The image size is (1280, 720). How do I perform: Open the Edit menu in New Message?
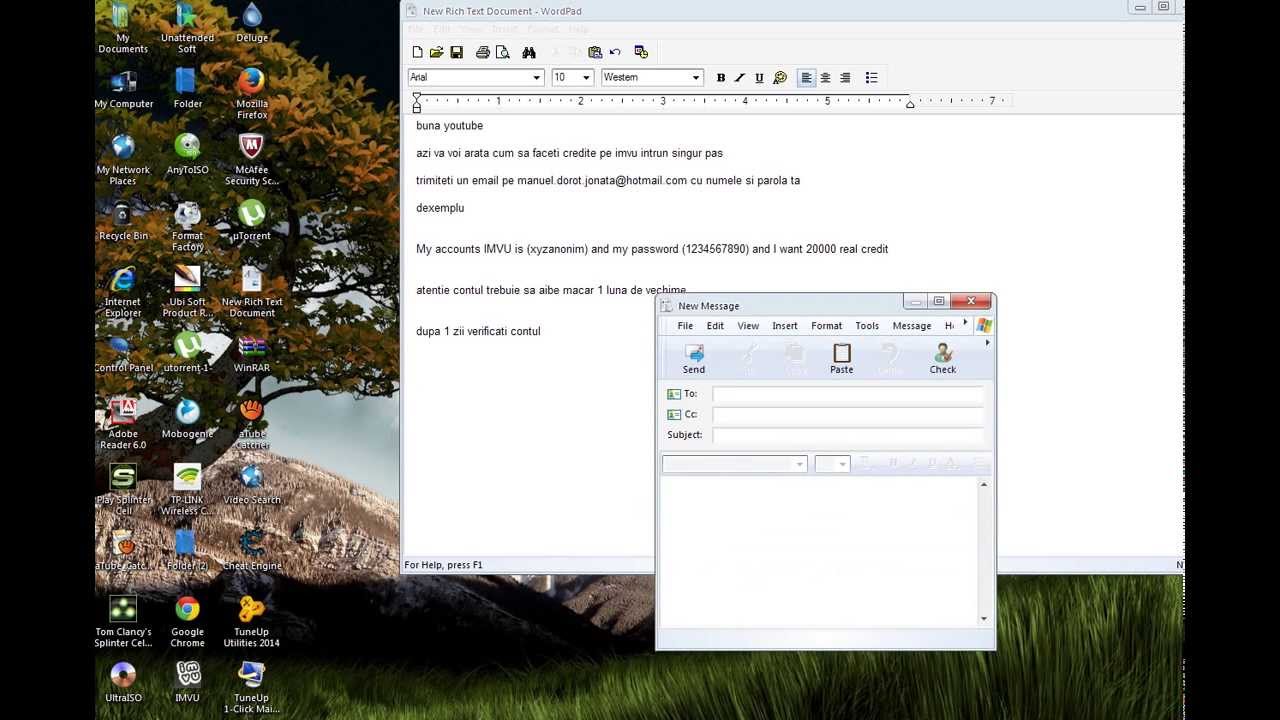[715, 326]
